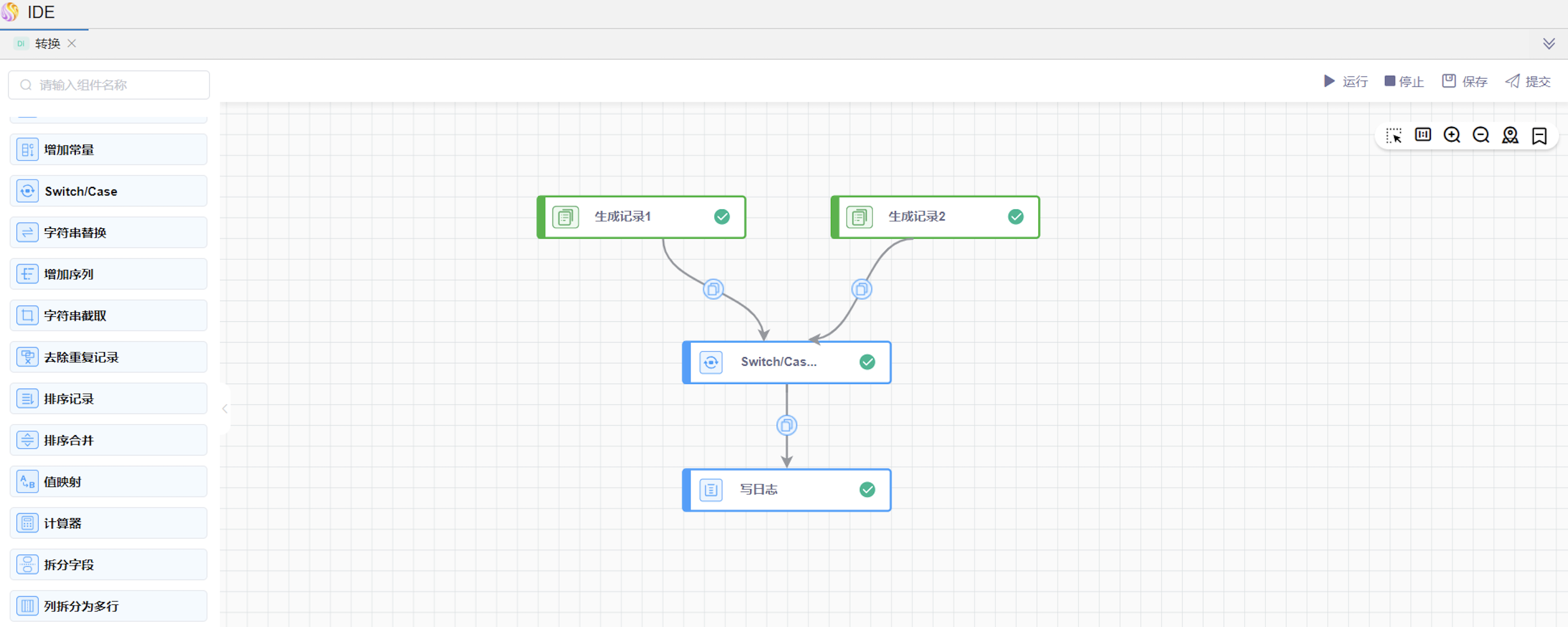
Task: Close the 转换 tab
Action: click(x=72, y=44)
